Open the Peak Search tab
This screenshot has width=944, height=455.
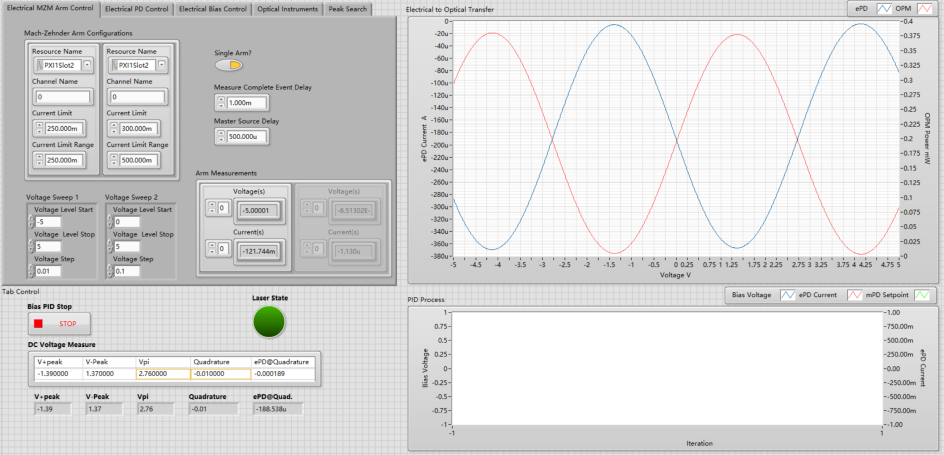pos(347,10)
